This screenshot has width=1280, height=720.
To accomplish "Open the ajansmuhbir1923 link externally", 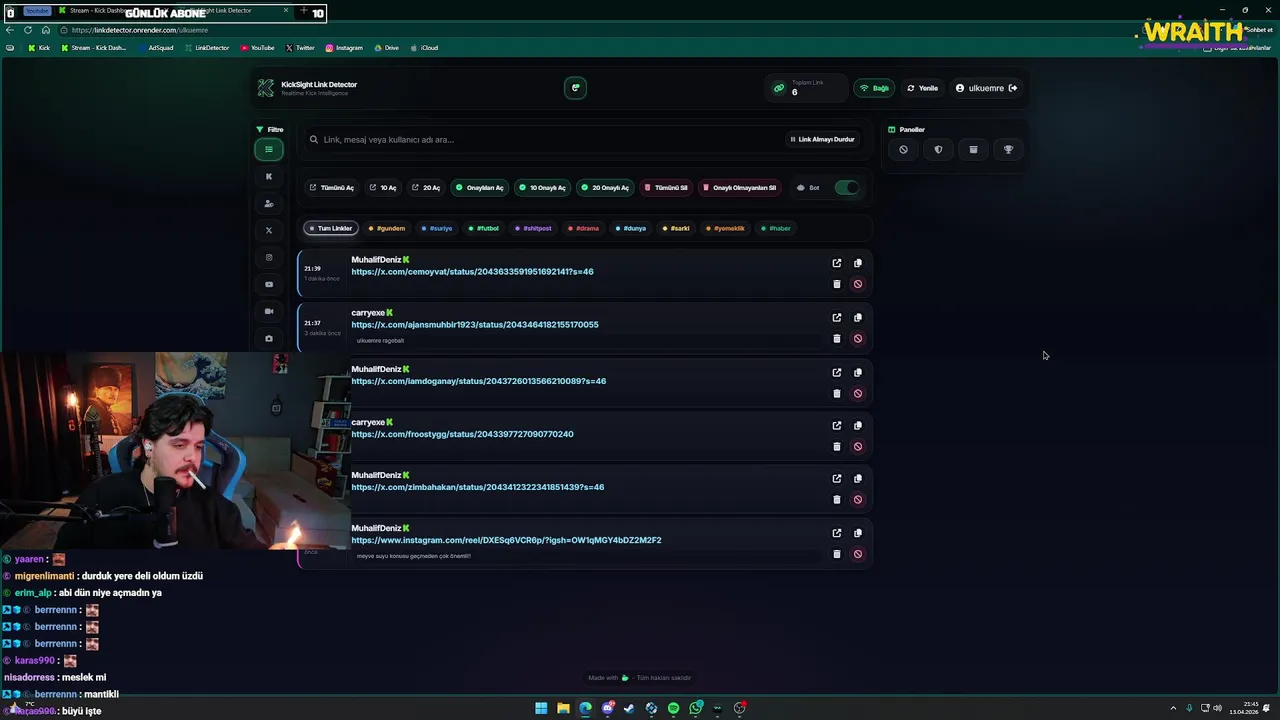I will [x=837, y=317].
